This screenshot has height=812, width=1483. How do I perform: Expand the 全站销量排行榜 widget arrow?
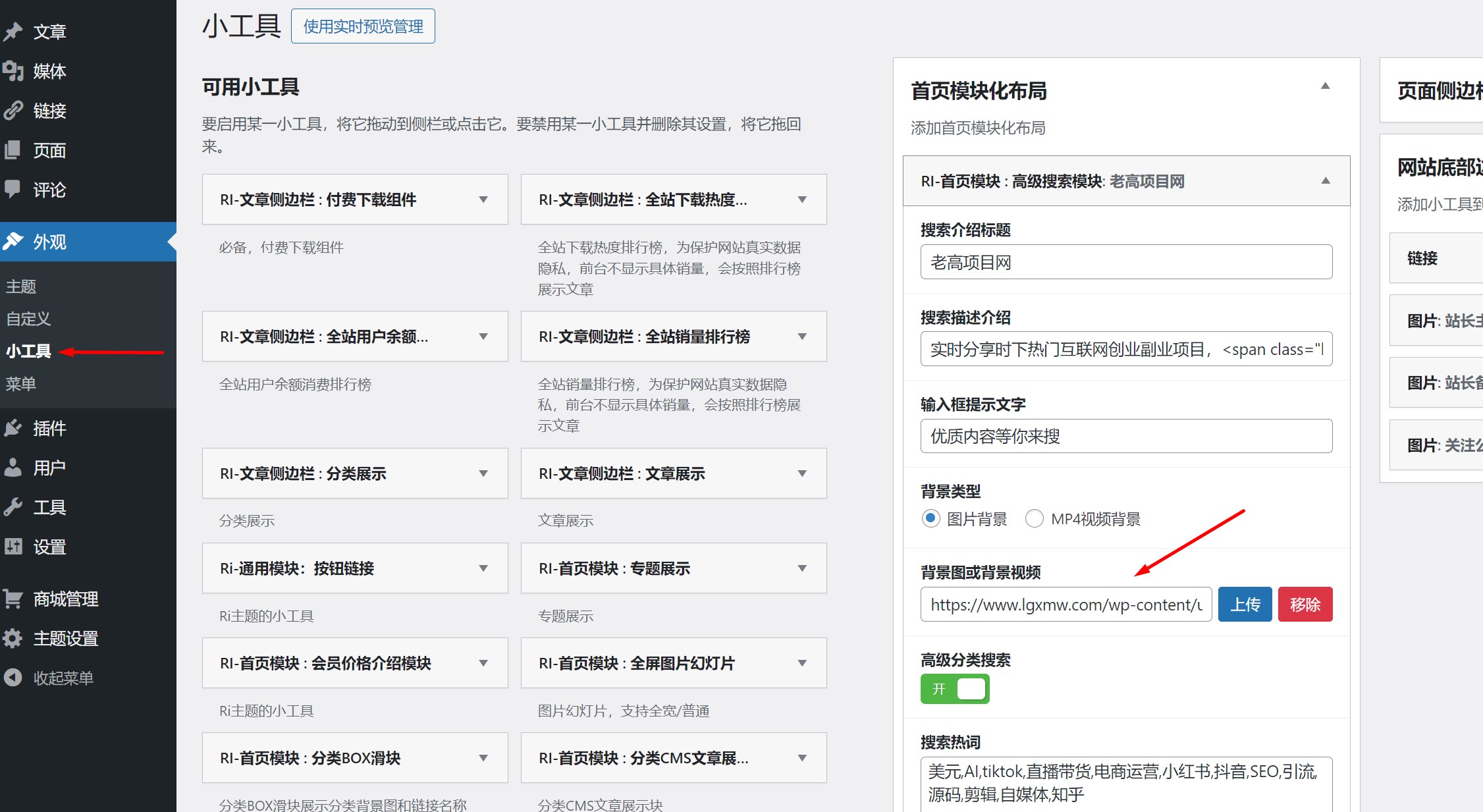coord(802,337)
